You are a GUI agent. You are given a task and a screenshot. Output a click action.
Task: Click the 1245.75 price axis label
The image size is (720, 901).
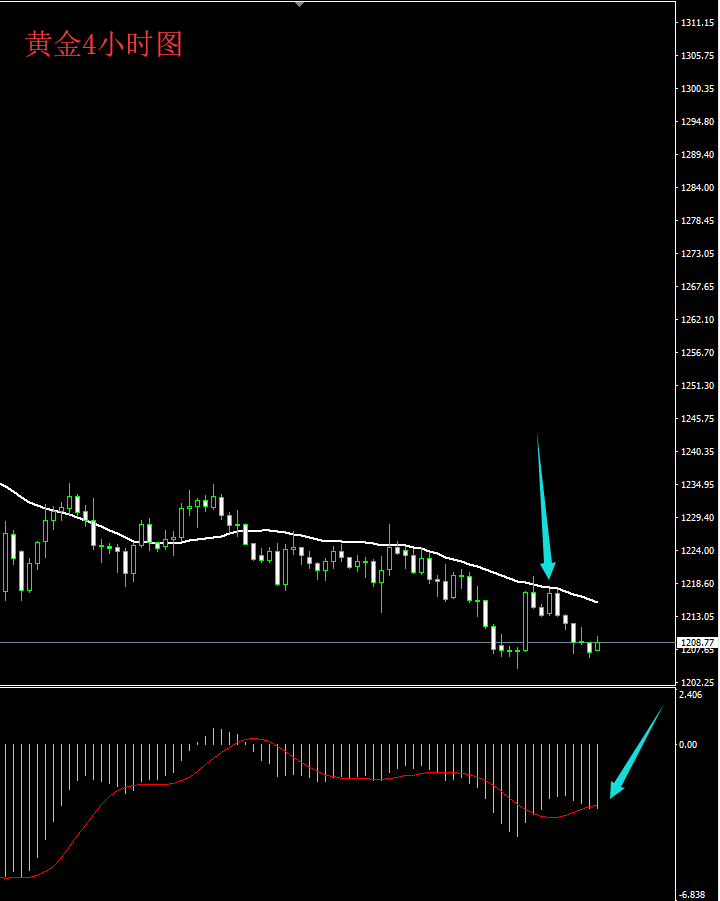pos(697,418)
